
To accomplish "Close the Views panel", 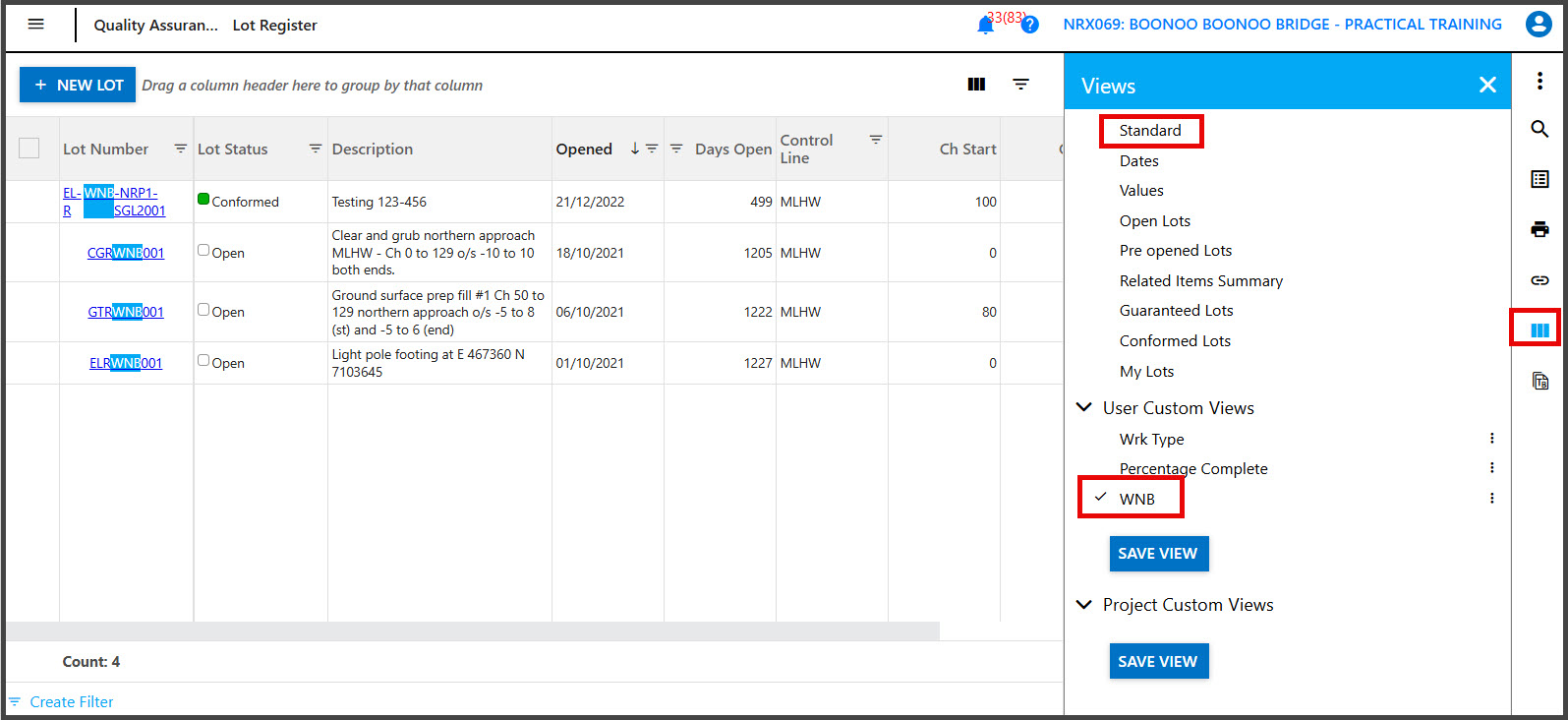I will pos(1487,86).
